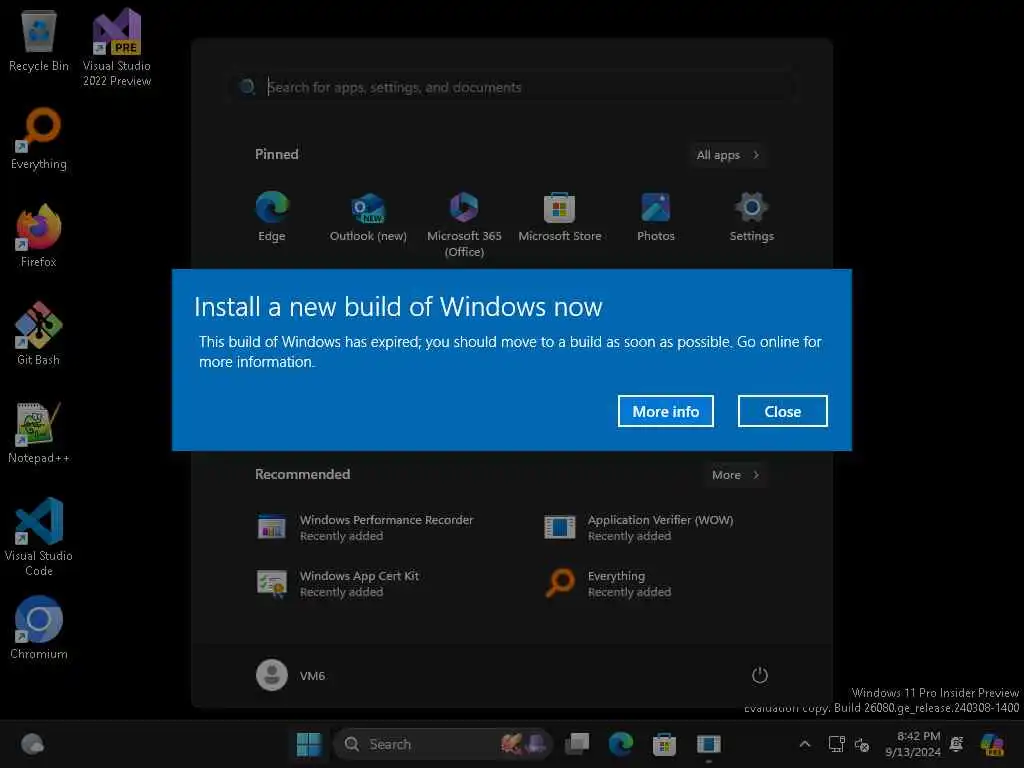Open the running app icon right of Store on taskbar
This screenshot has height=768, width=1024.
tap(709, 744)
